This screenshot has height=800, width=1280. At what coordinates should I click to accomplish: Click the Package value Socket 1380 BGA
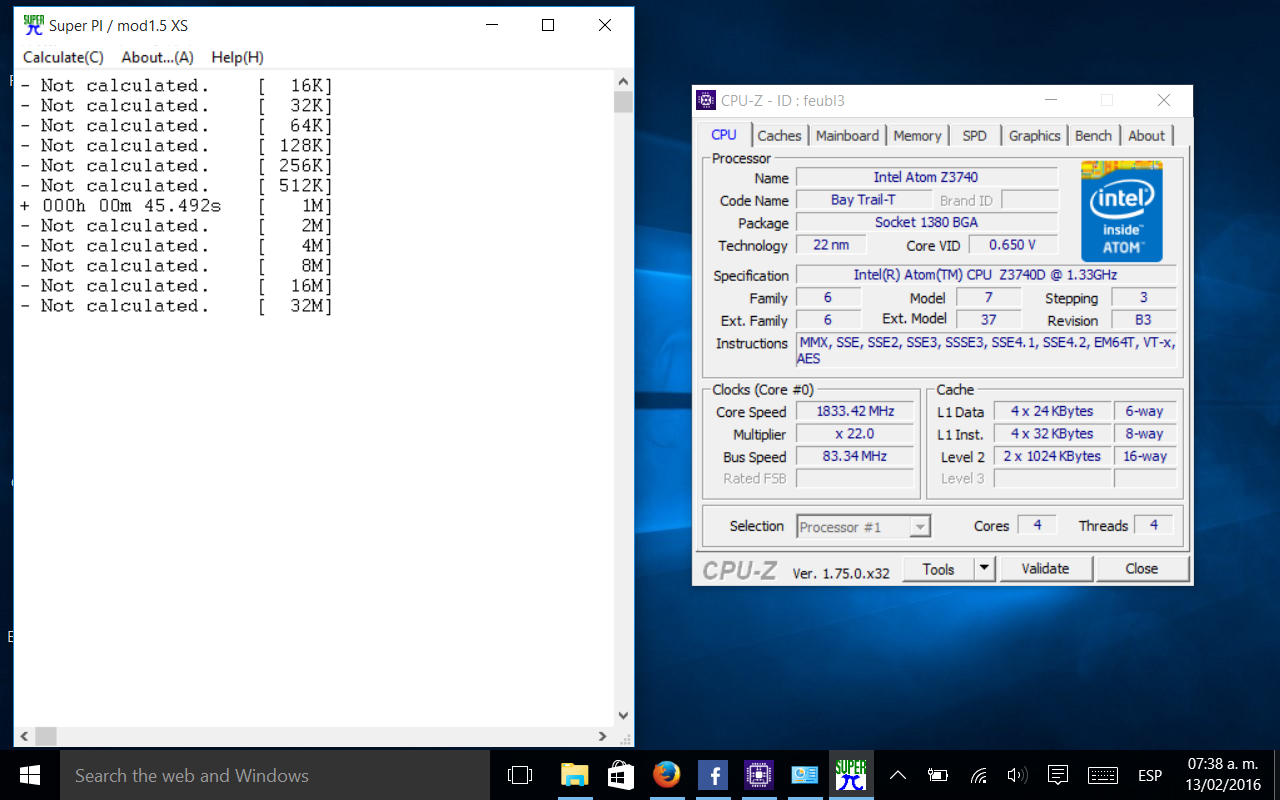(x=926, y=222)
